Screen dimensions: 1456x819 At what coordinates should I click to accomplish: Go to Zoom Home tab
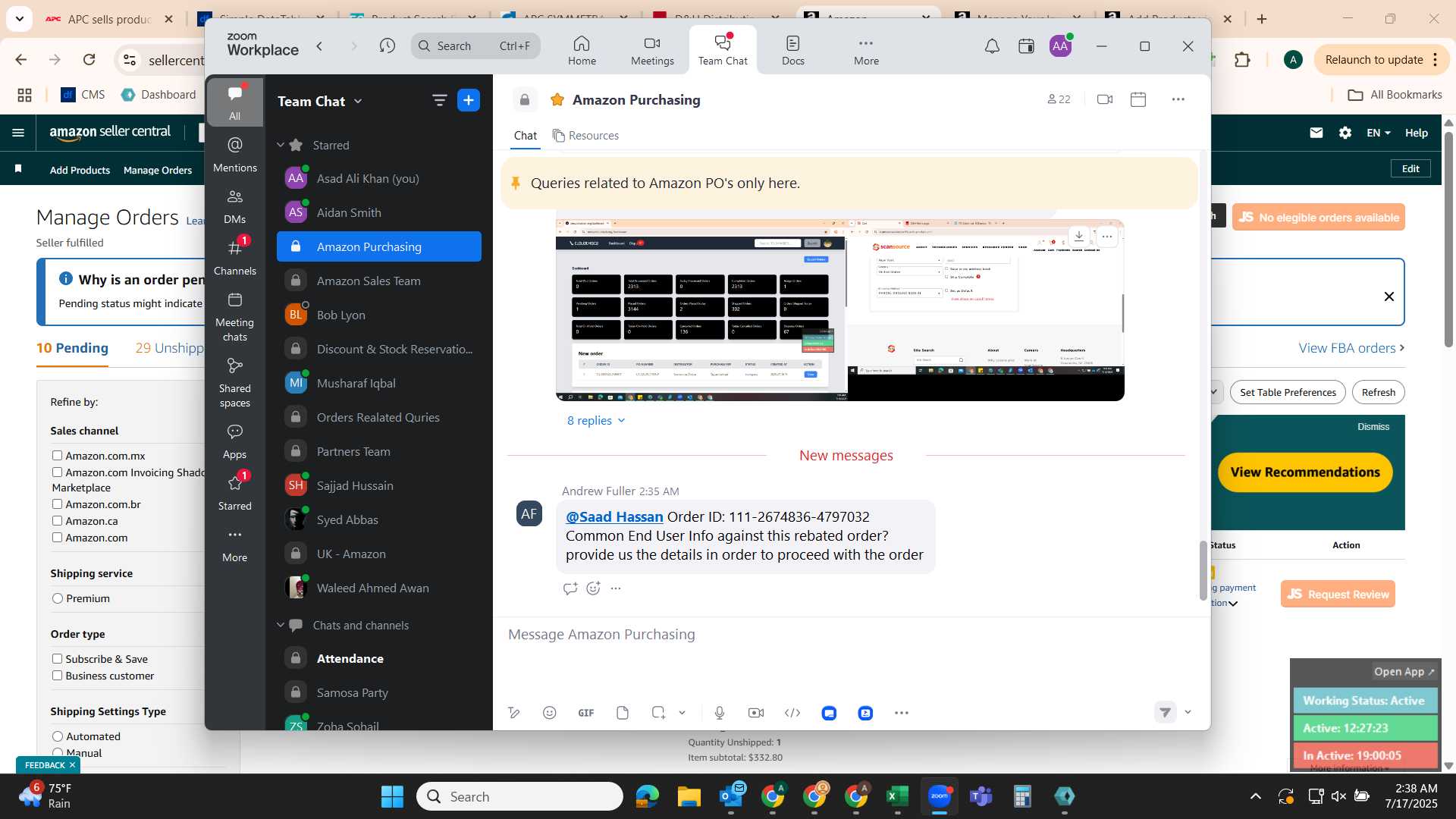tap(582, 50)
